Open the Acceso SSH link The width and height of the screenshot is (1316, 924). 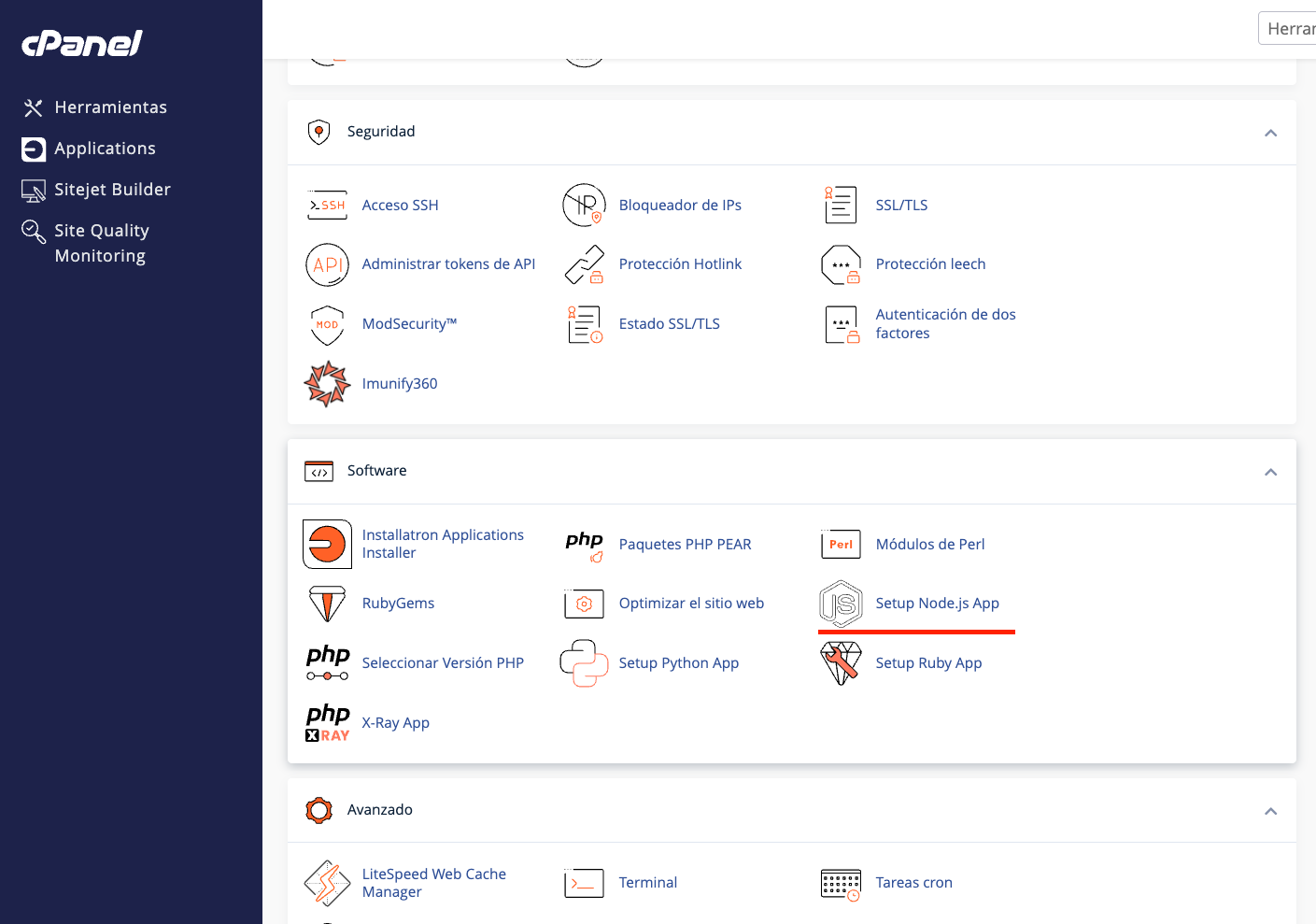(400, 206)
